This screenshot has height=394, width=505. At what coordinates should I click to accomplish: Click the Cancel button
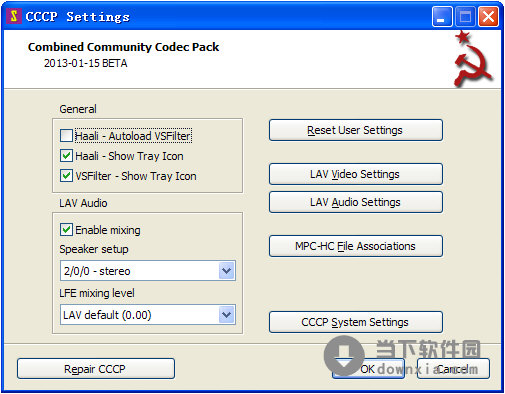point(453,369)
